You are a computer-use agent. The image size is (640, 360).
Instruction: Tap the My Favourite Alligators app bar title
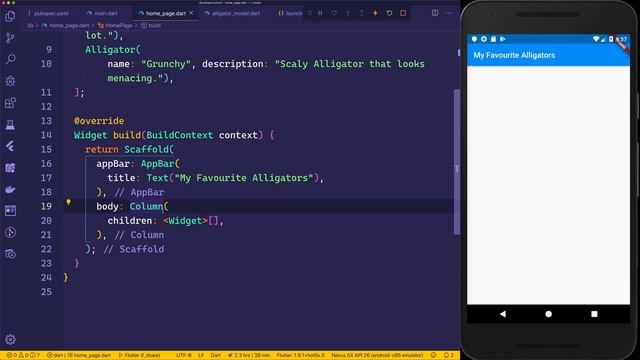click(x=514, y=55)
